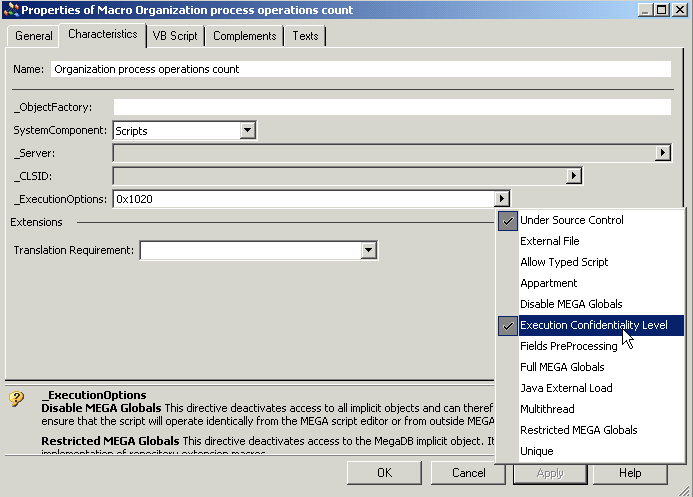693x497 pixels.
Task: Enable Disable MEGA Globals option
Action: [x=570, y=304]
